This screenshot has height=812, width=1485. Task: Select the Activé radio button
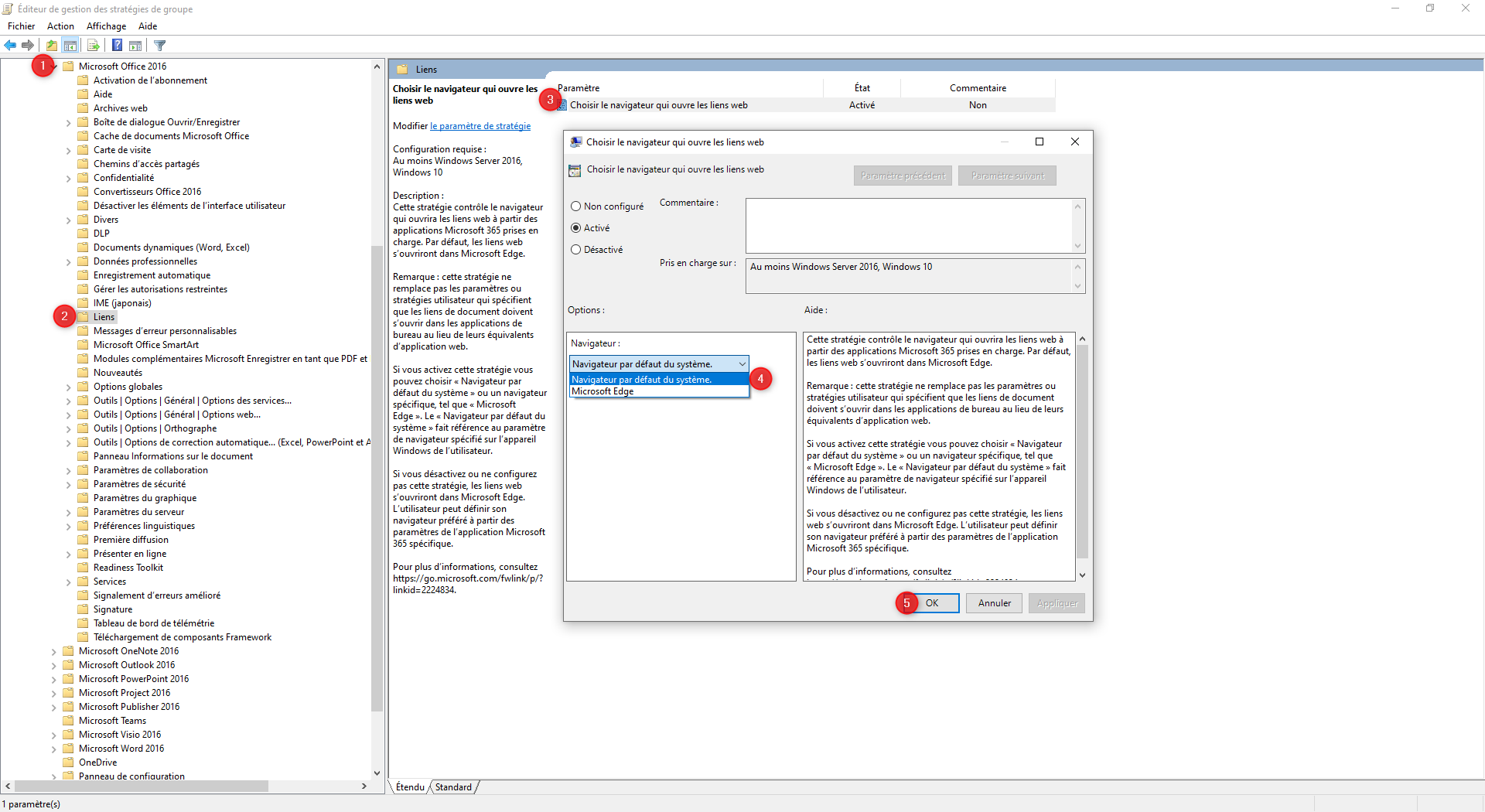point(575,228)
